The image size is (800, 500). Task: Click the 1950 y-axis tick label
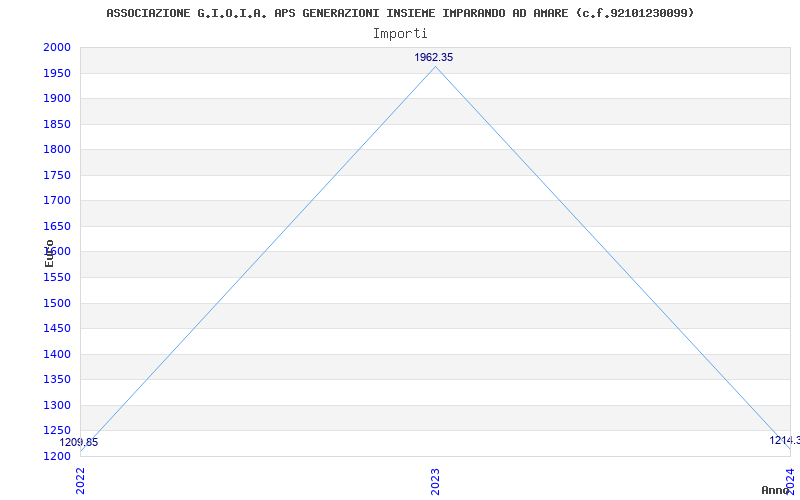pos(57,73)
